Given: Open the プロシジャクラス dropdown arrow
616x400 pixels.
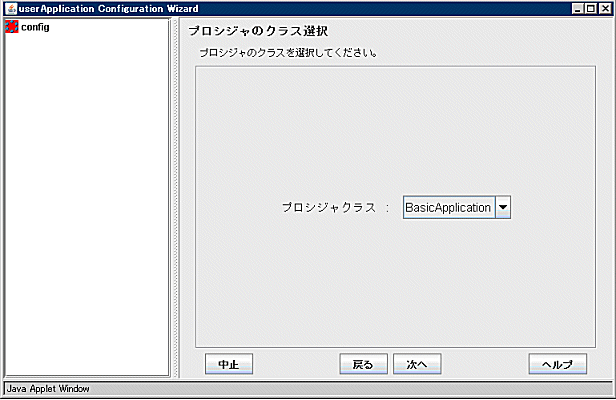Looking at the screenshot, I should click(x=503, y=207).
